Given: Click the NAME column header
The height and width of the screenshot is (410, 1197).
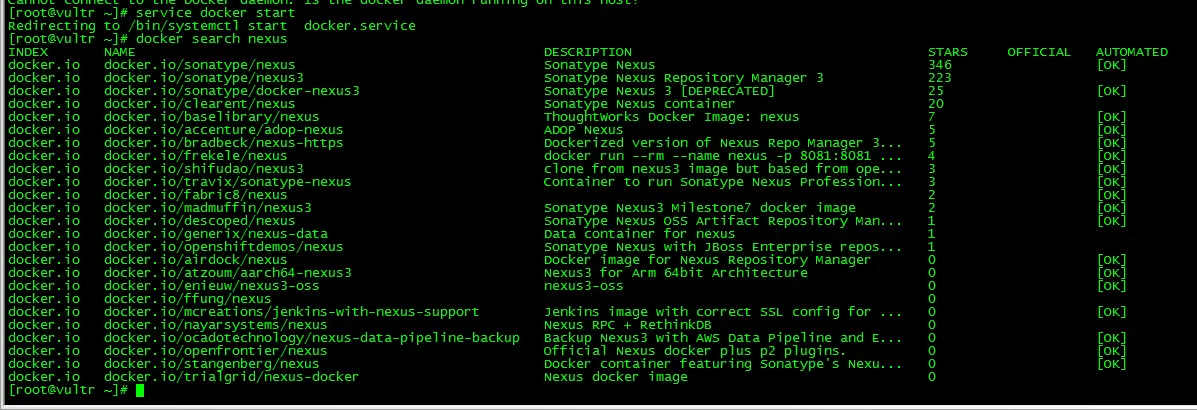Looking at the screenshot, I should 119,52.
